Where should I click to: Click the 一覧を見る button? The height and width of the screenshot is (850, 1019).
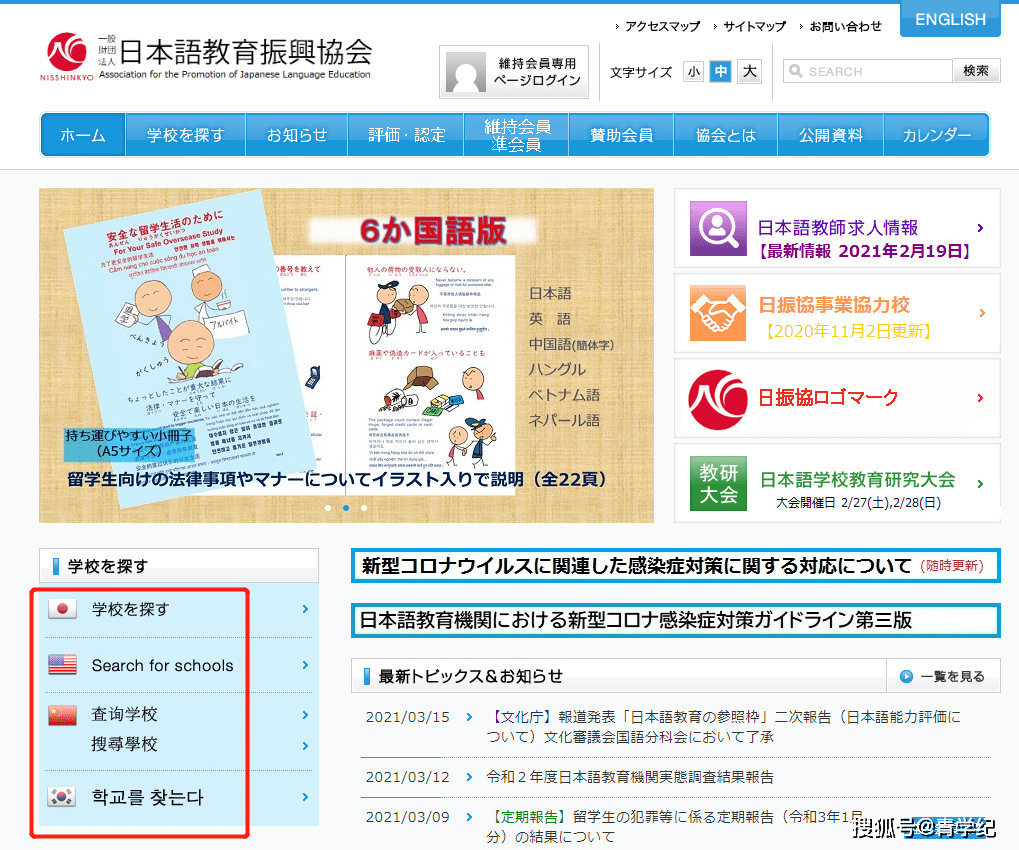click(x=943, y=677)
